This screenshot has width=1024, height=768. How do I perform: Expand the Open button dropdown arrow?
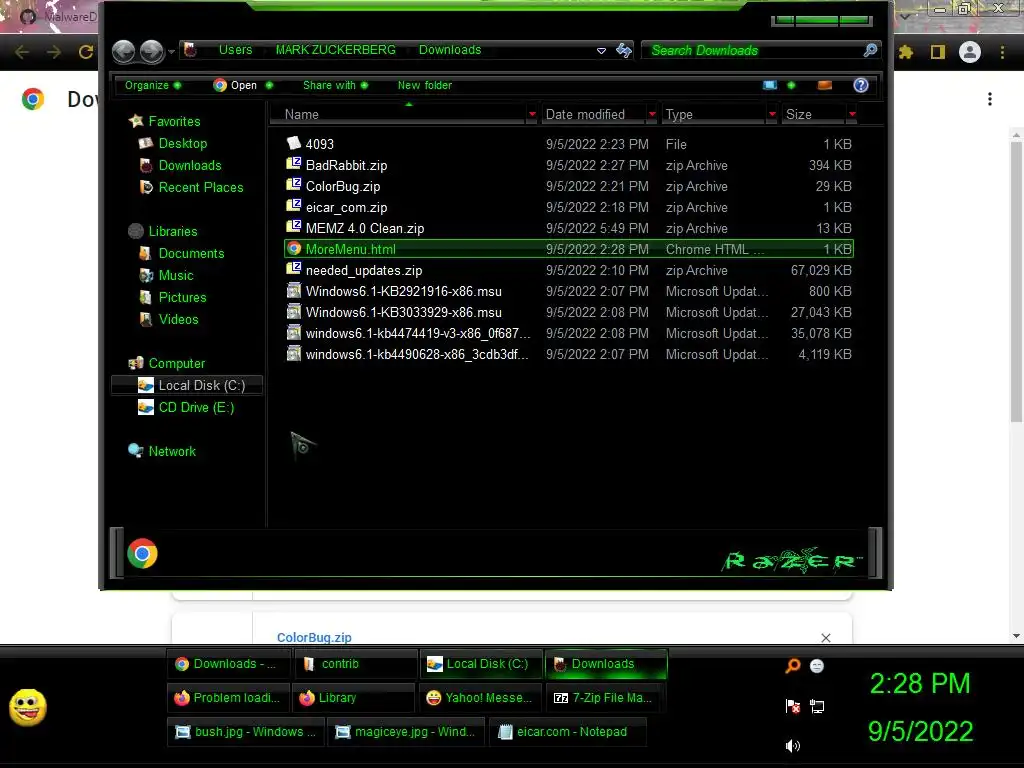(269, 86)
